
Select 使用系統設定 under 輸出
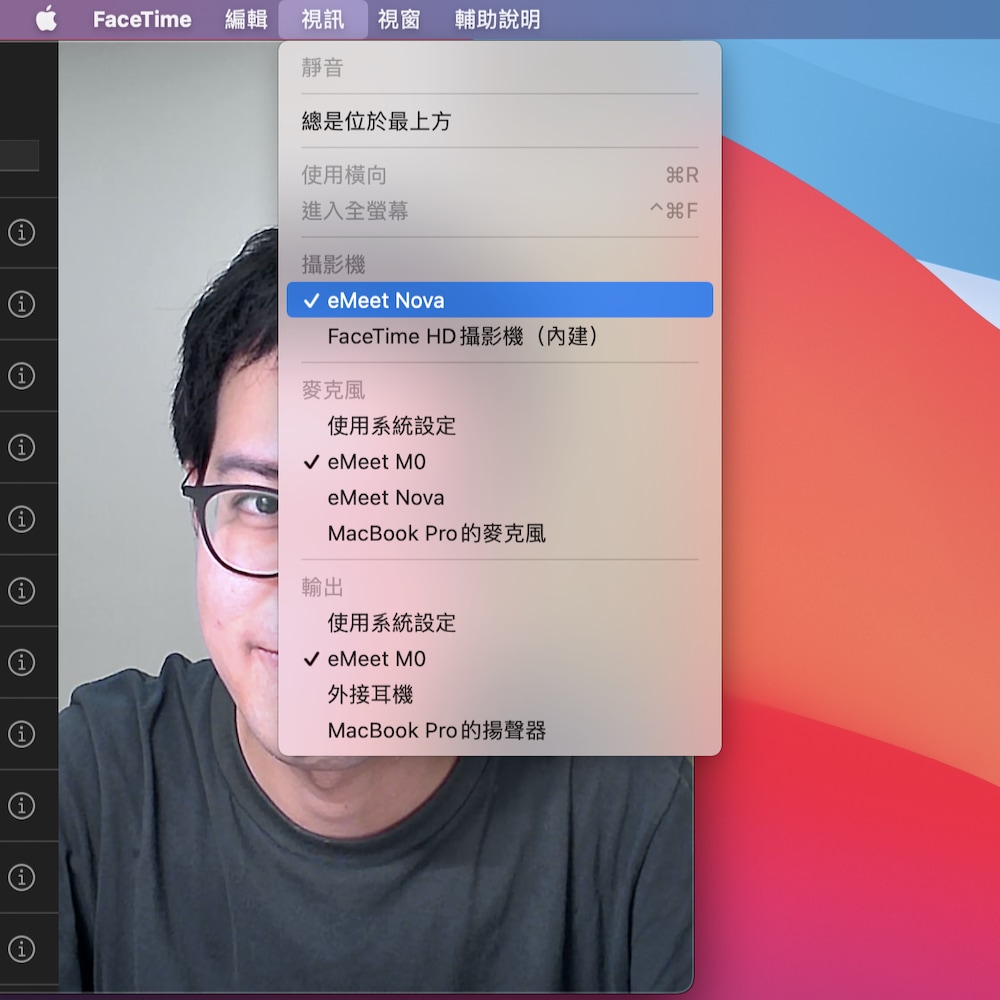499,622
